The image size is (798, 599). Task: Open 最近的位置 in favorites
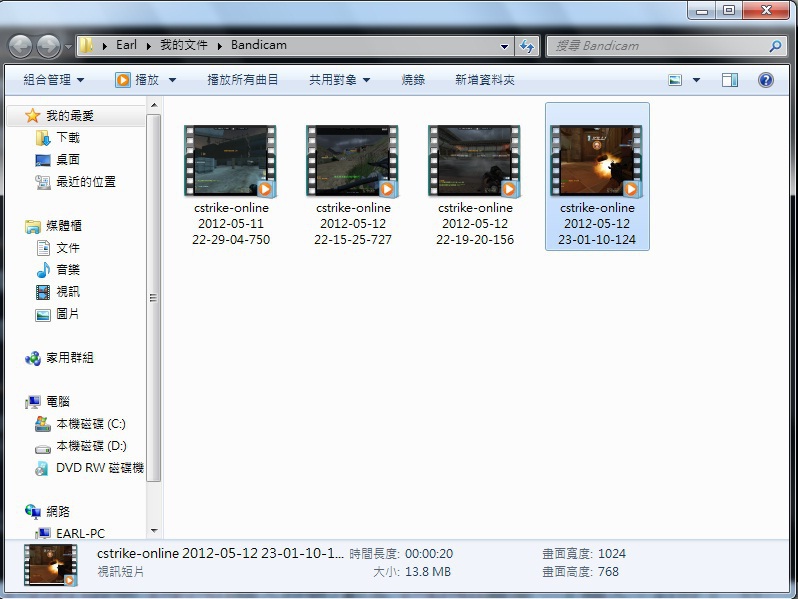coord(86,182)
